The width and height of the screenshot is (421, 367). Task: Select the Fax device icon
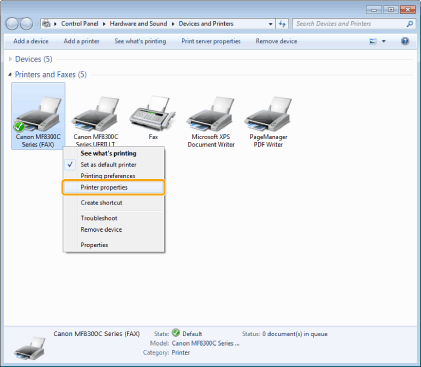(153, 117)
